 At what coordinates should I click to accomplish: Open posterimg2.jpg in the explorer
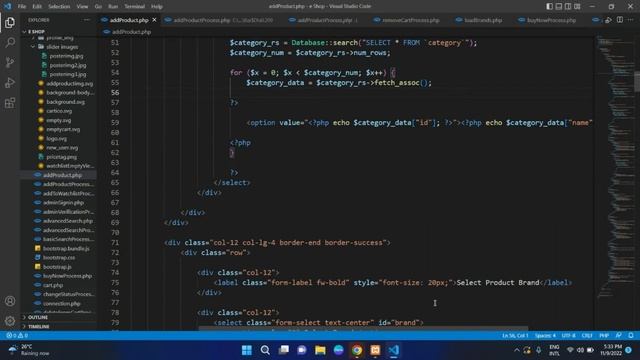(68, 65)
